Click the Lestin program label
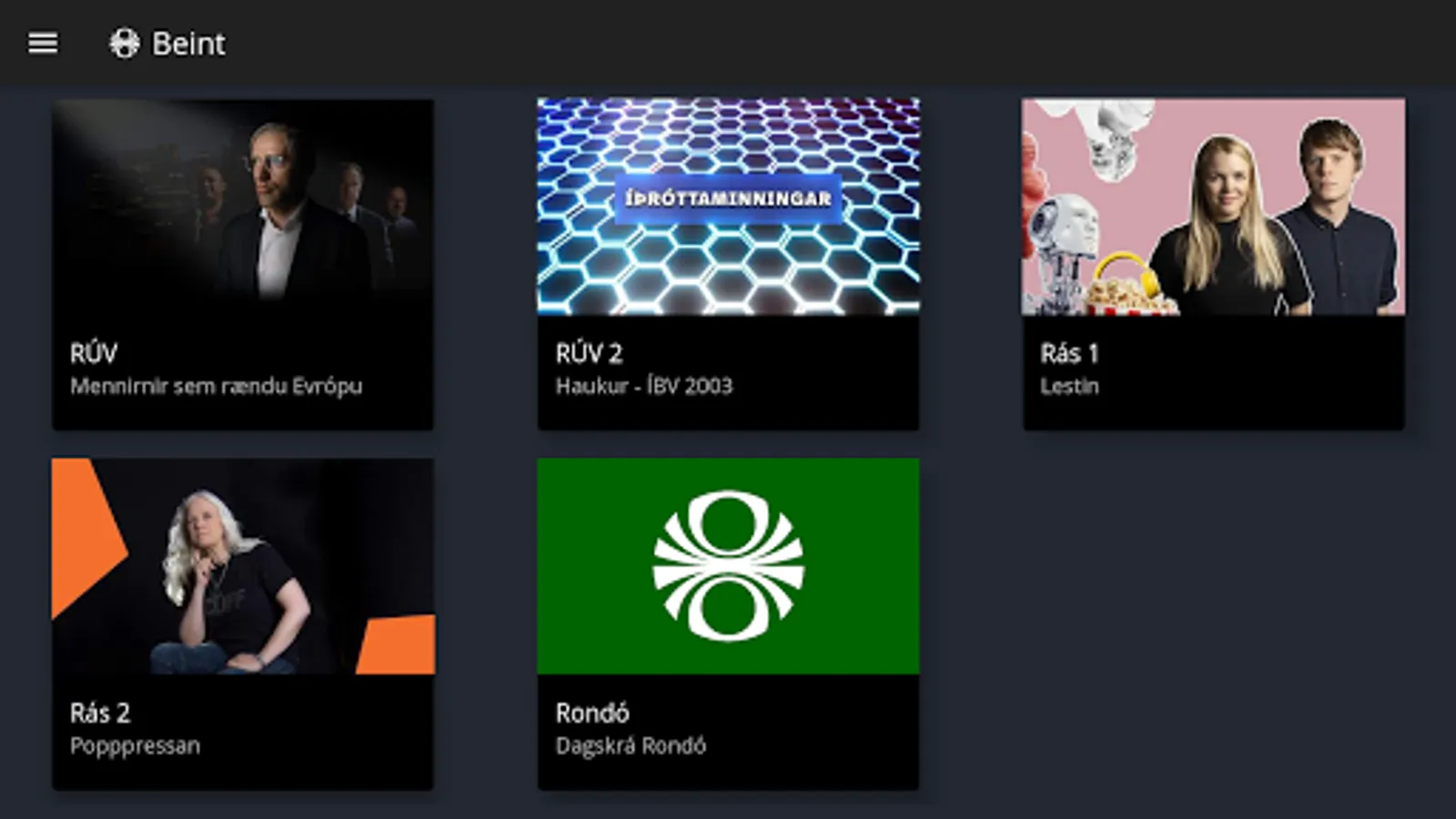Screen dimensions: 1456x819 click(x=1069, y=386)
